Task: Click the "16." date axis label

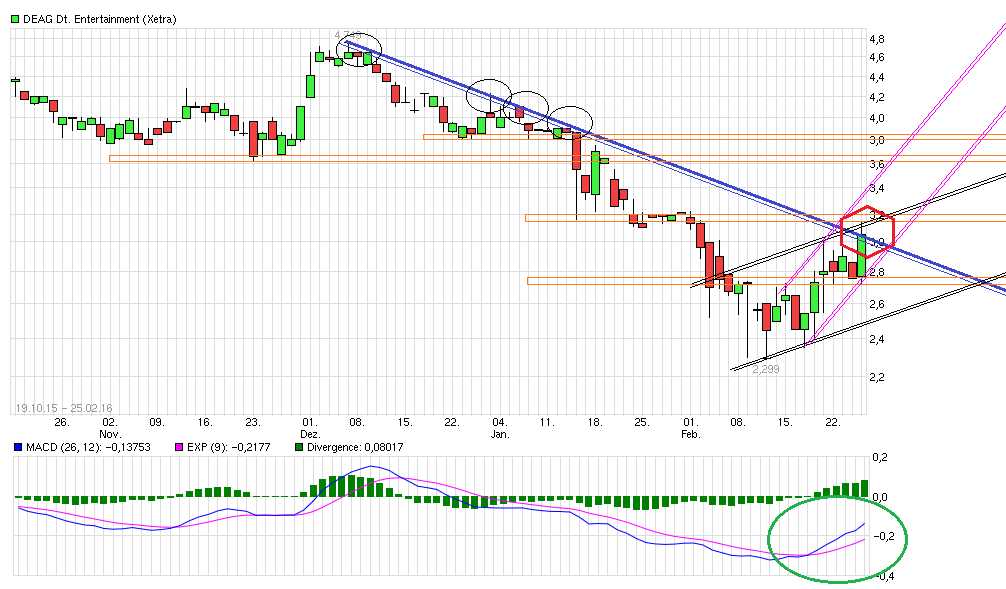Action: [205, 422]
